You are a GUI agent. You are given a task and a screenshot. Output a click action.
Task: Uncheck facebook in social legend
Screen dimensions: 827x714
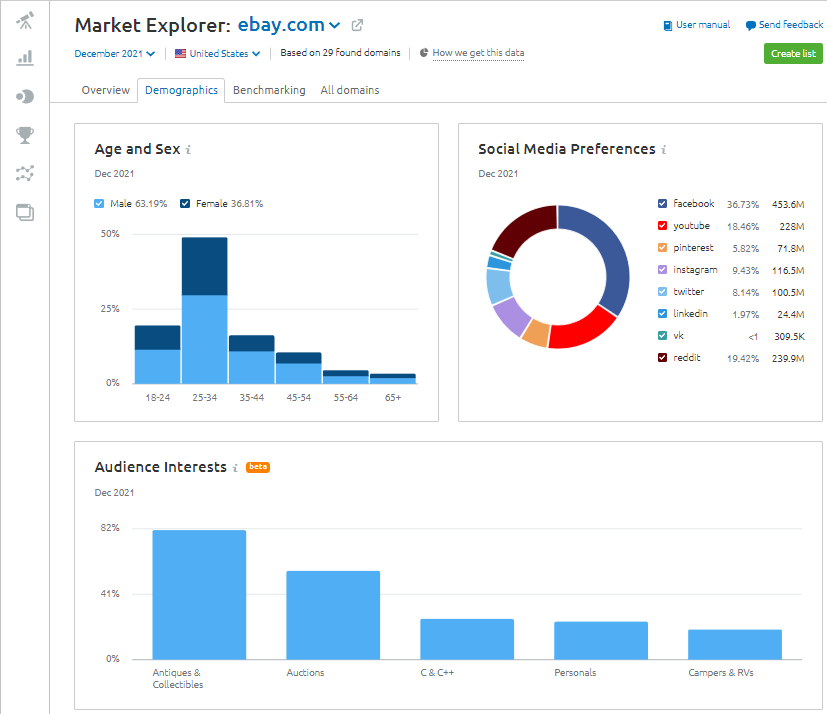pos(662,204)
